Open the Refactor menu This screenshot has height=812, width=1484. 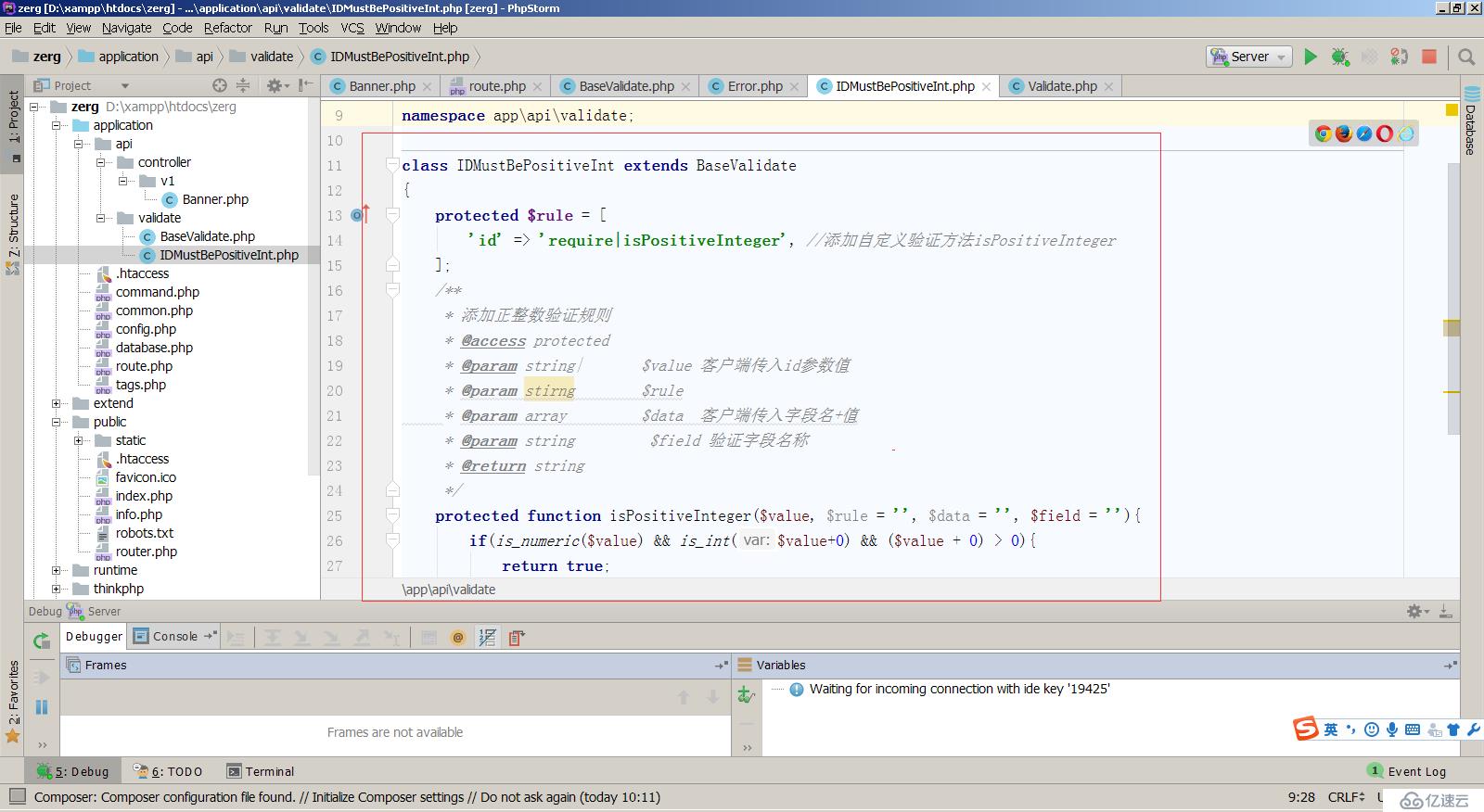(227, 28)
